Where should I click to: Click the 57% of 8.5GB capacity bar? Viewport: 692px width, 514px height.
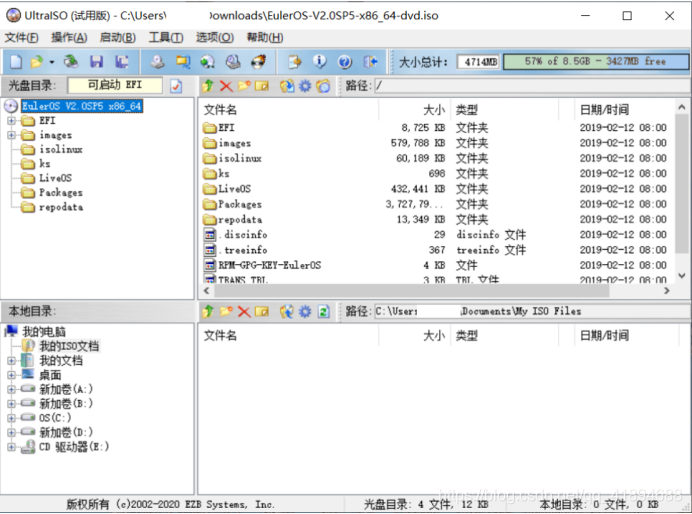[596, 61]
